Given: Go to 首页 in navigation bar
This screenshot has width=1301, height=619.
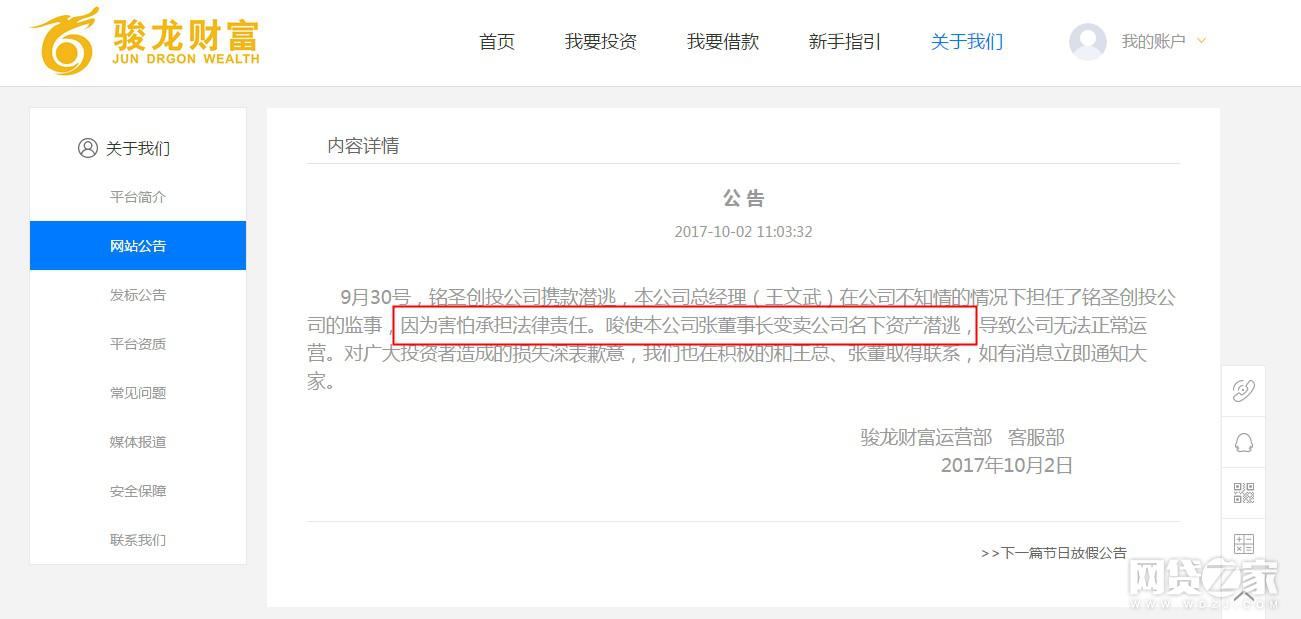Looking at the screenshot, I should pyautogui.click(x=497, y=42).
